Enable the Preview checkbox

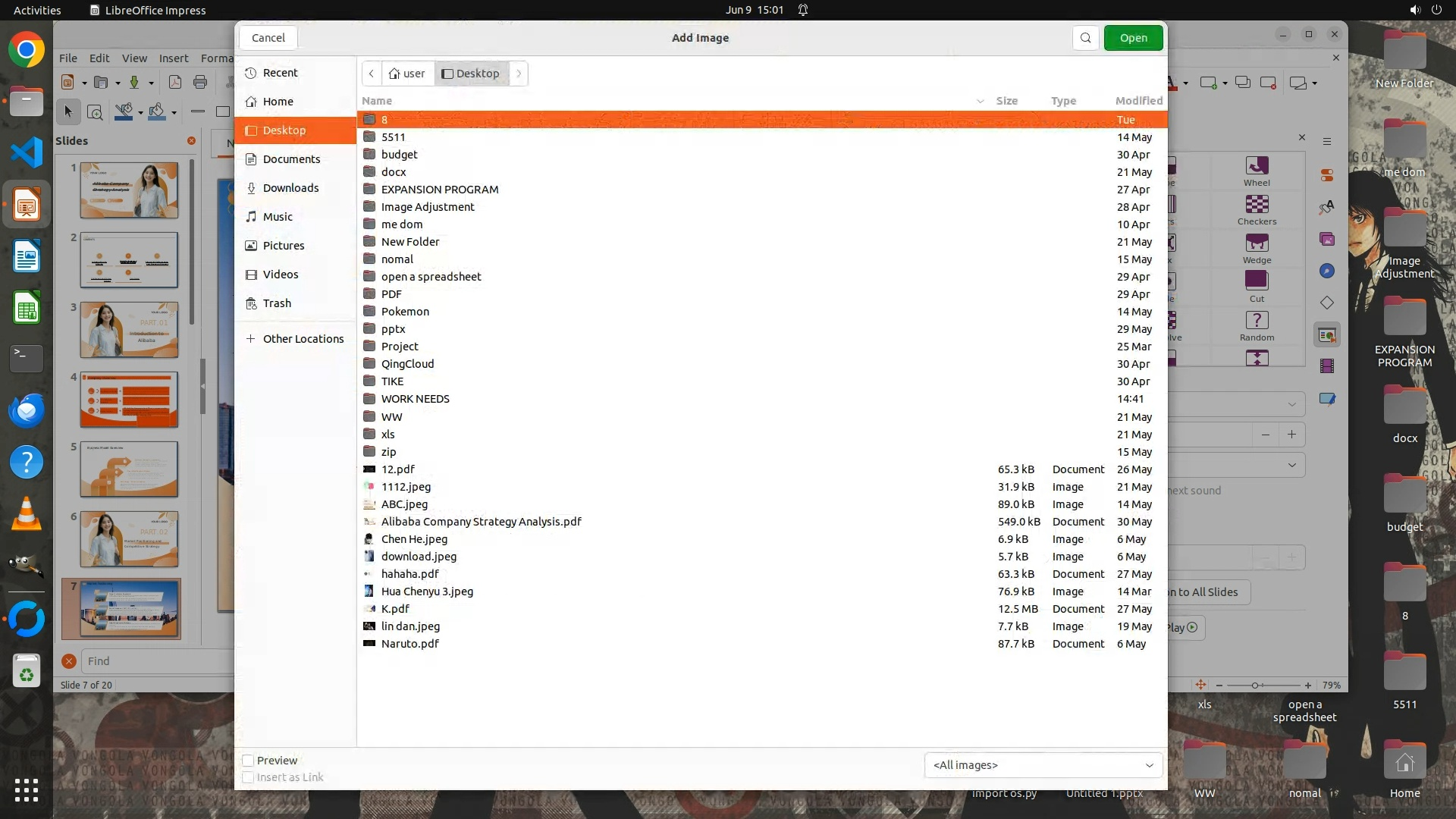click(x=248, y=761)
